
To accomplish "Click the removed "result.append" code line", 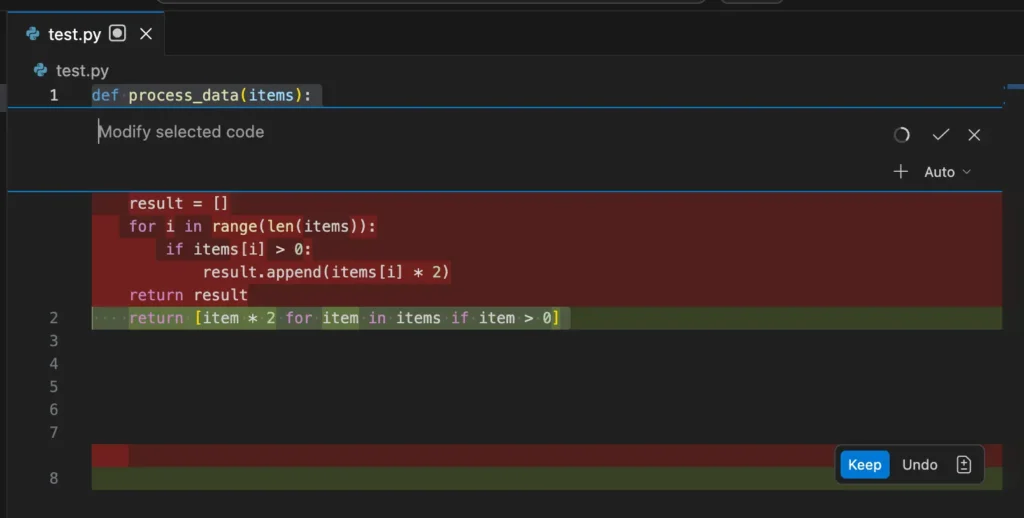I will point(326,272).
